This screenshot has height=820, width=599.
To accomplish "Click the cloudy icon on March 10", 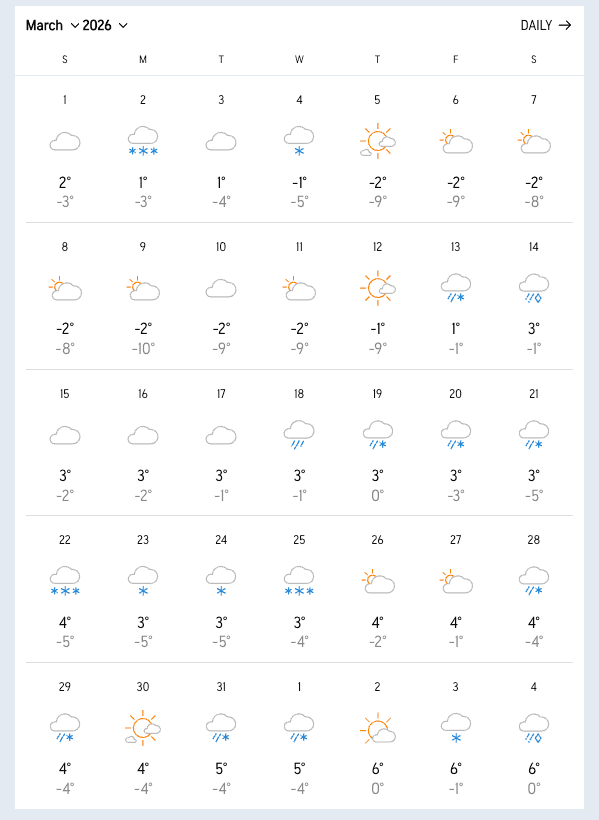I will pos(220,287).
